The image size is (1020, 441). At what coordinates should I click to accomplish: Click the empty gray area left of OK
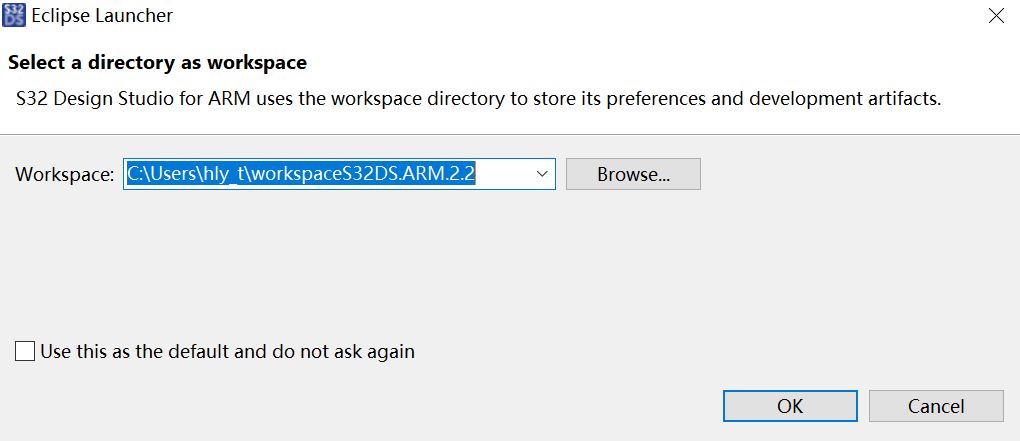click(x=400, y=406)
